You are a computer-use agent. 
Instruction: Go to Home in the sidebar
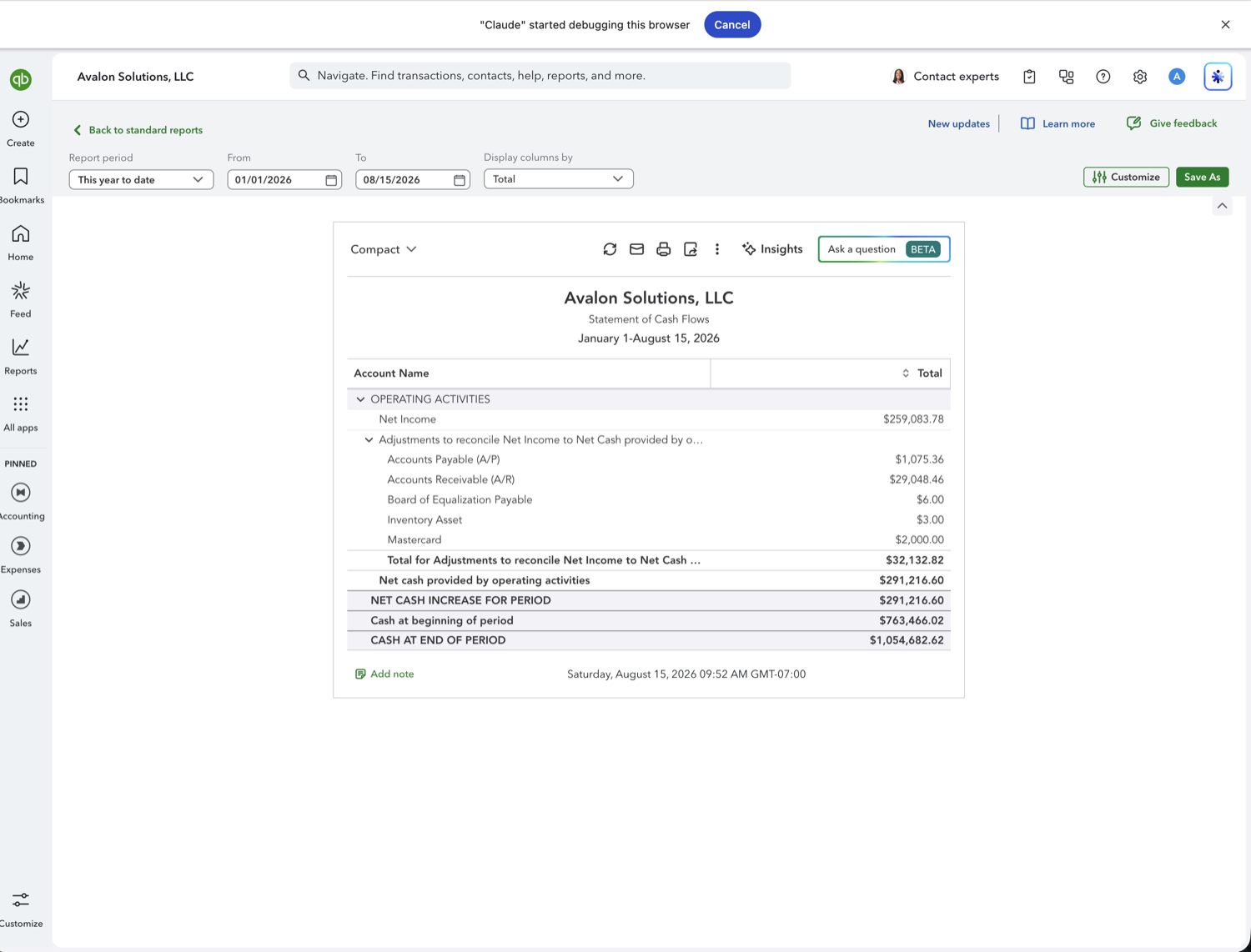21,243
